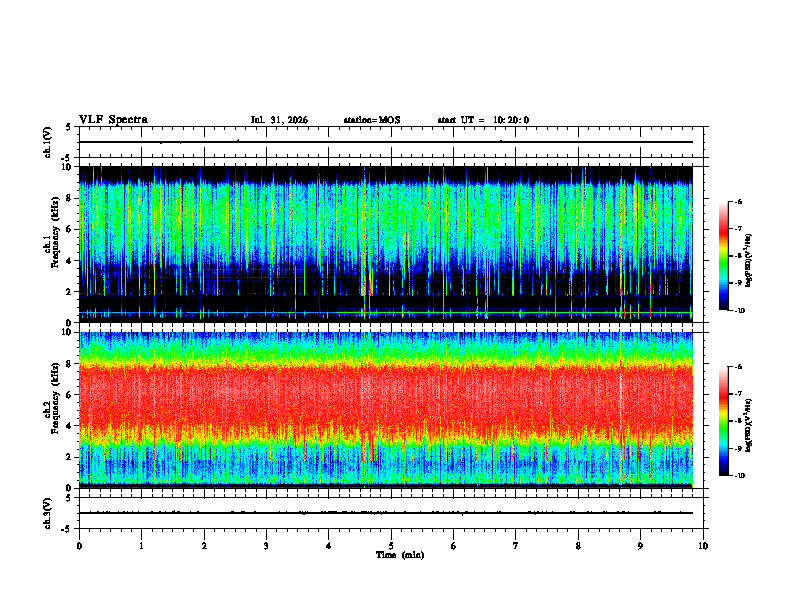Click the ch.1 spectrogram color scale bar

[x=724, y=256]
